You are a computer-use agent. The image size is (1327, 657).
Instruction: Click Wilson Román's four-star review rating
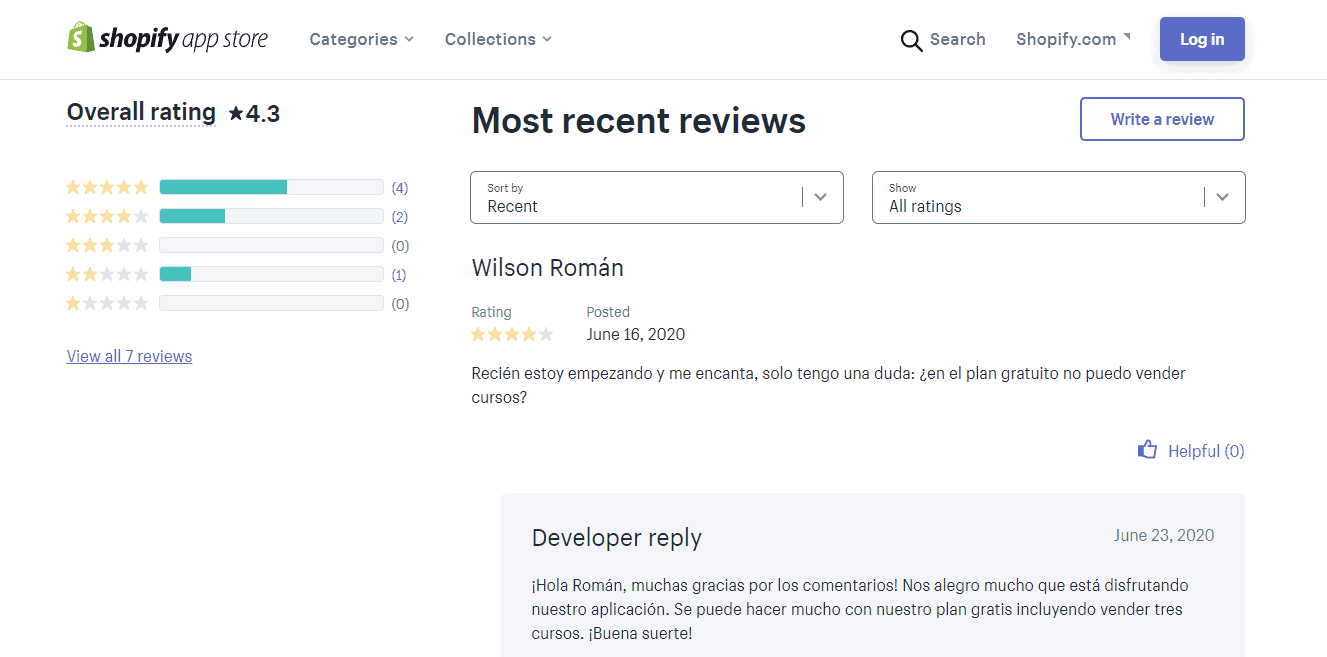pyautogui.click(x=512, y=334)
